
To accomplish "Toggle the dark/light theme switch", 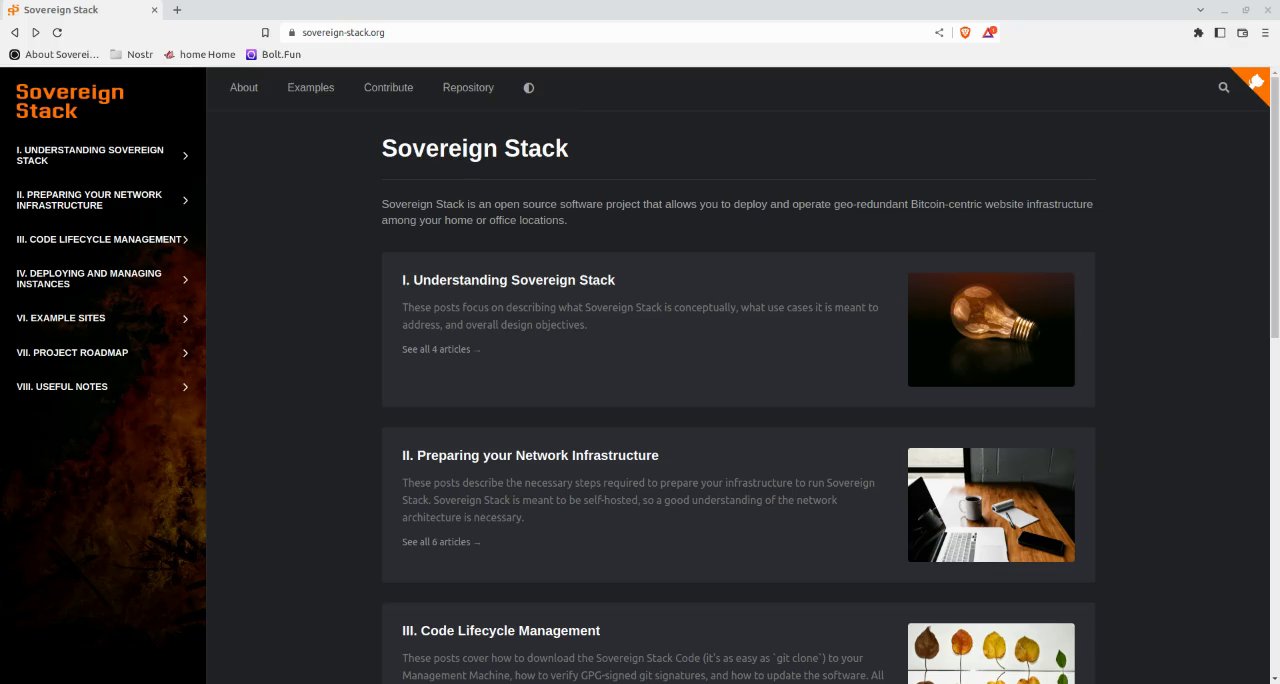I will (529, 88).
